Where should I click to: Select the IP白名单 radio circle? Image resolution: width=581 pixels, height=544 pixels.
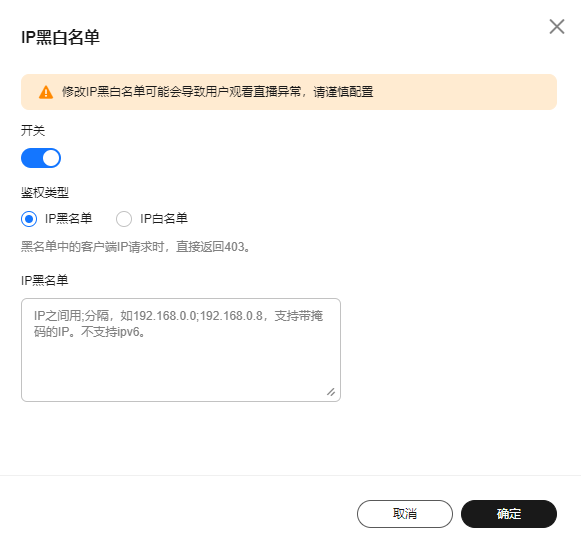click(x=124, y=219)
